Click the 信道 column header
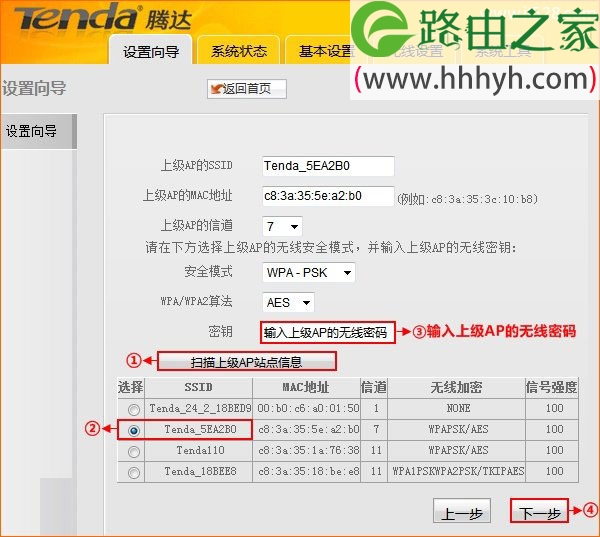This screenshot has width=600, height=537. [x=373, y=387]
